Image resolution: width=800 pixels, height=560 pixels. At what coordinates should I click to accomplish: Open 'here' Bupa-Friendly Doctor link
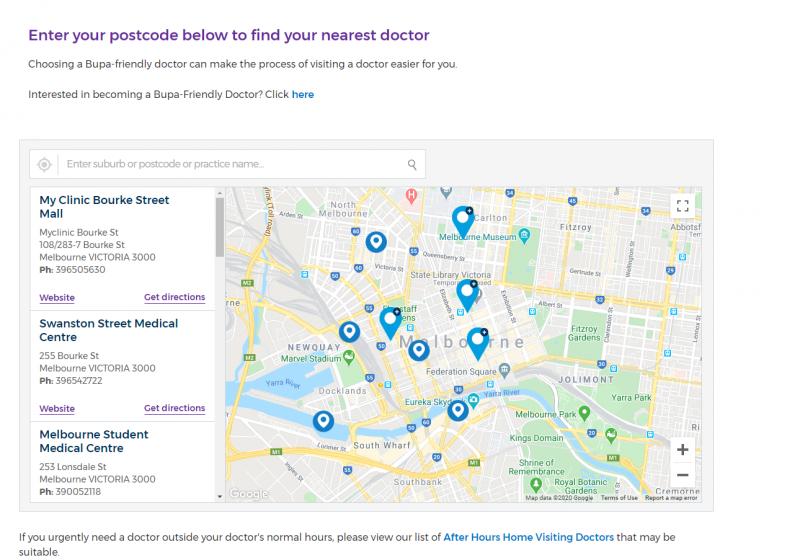303,94
